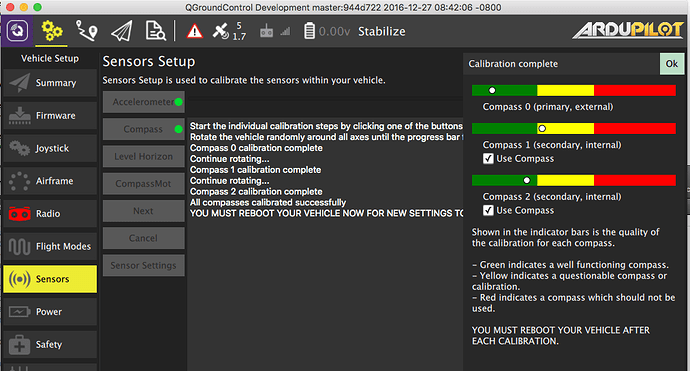Click Compass 1 quality indicator bar
The height and width of the screenshot is (371, 690).
pyautogui.click(x=574, y=129)
